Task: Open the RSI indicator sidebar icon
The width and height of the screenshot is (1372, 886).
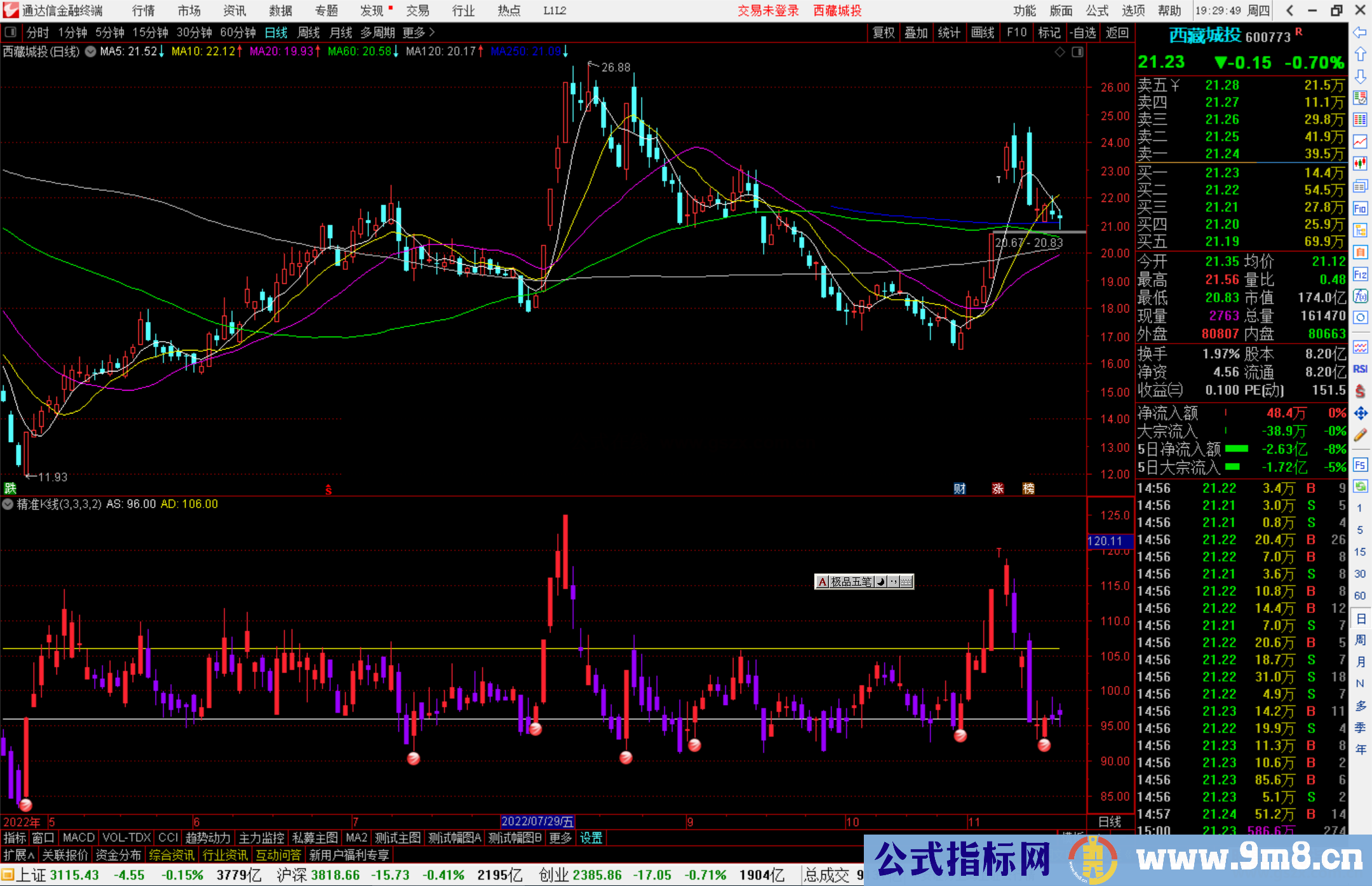Action: tap(1360, 369)
